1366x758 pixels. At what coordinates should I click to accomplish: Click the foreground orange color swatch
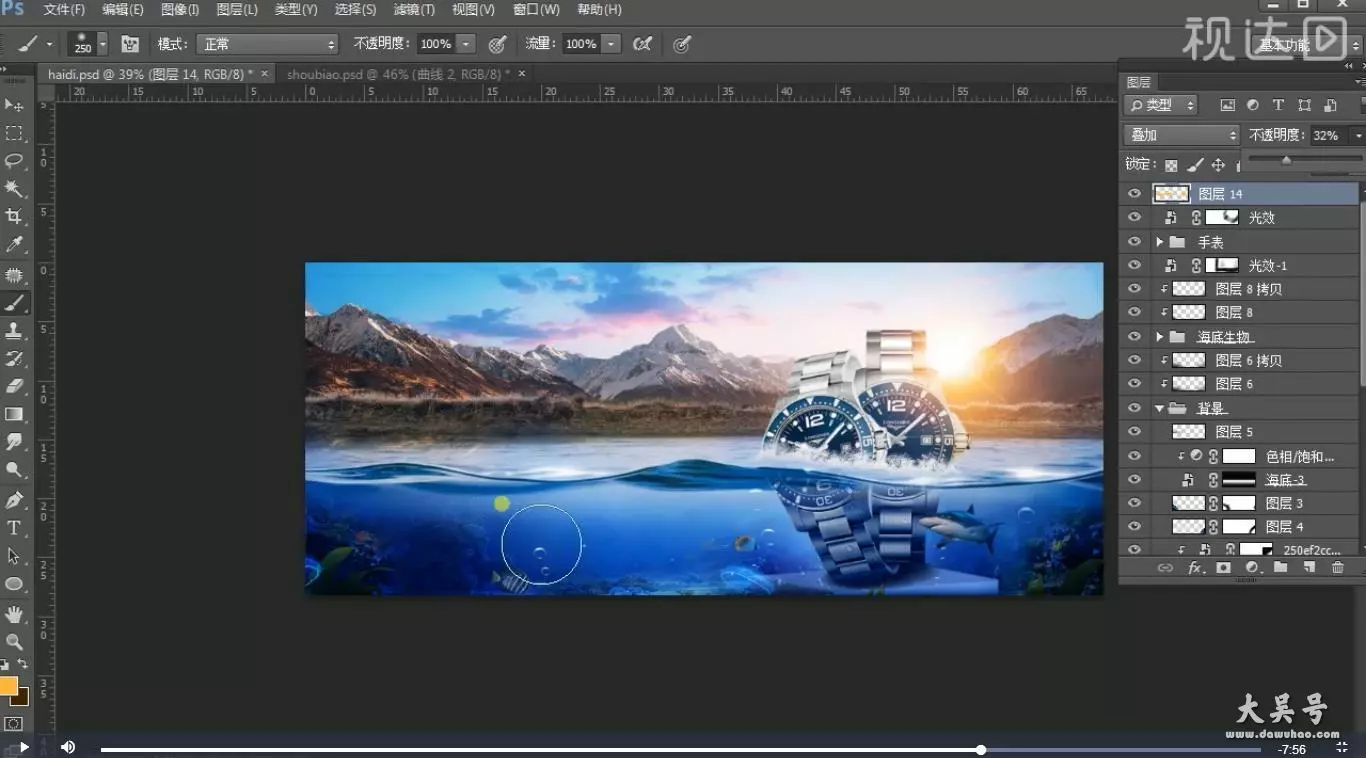[x=8, y=686]
